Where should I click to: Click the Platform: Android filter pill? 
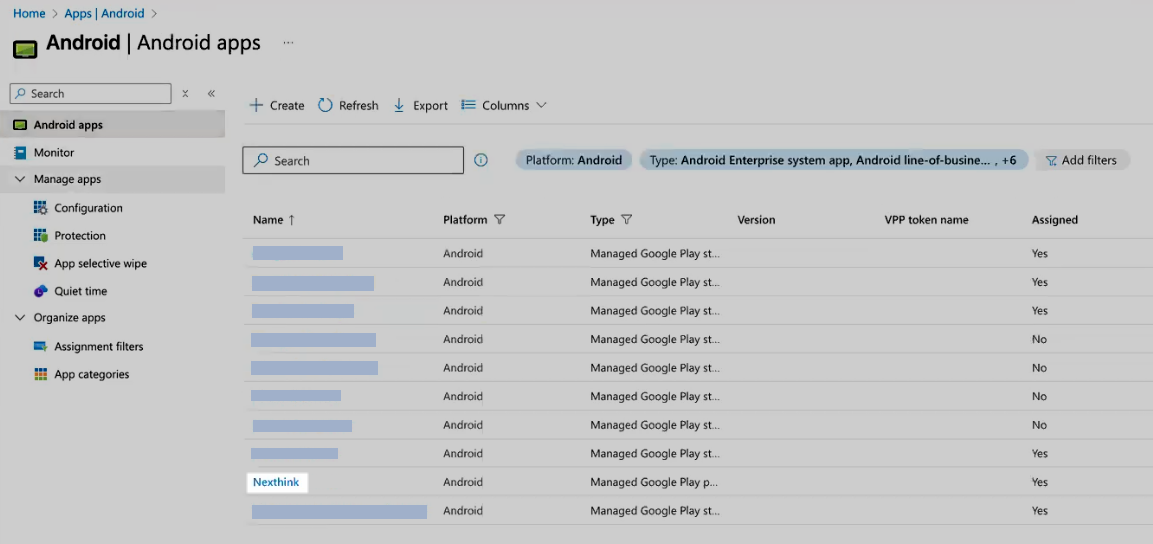tap(574, 160)
